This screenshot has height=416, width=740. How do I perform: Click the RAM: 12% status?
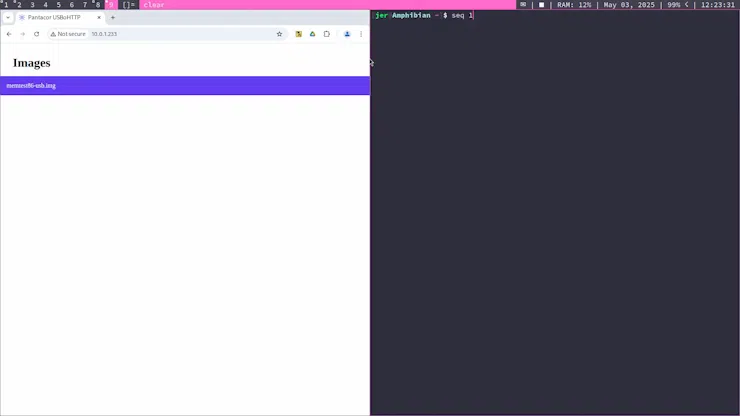point(574,5)
